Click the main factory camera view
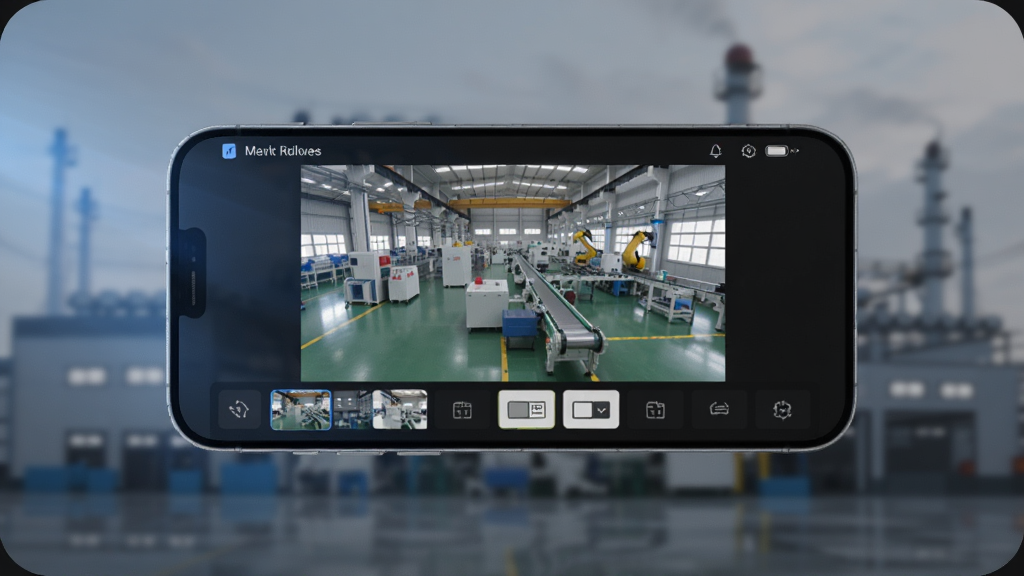 pyautogui.click(x=513, y=273)
